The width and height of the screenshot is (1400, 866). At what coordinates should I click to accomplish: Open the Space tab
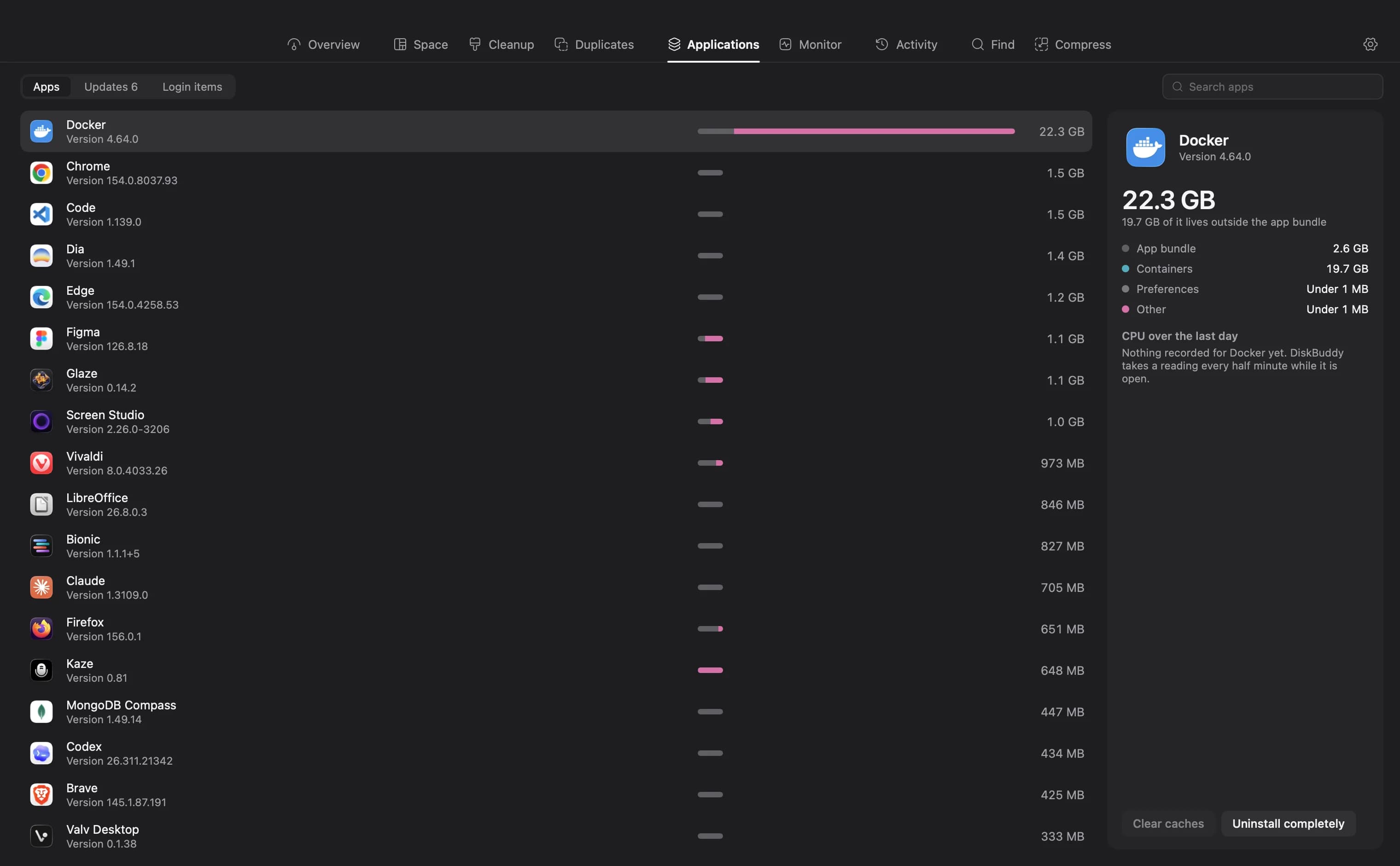pyautogui.click(x=421, y=45)
